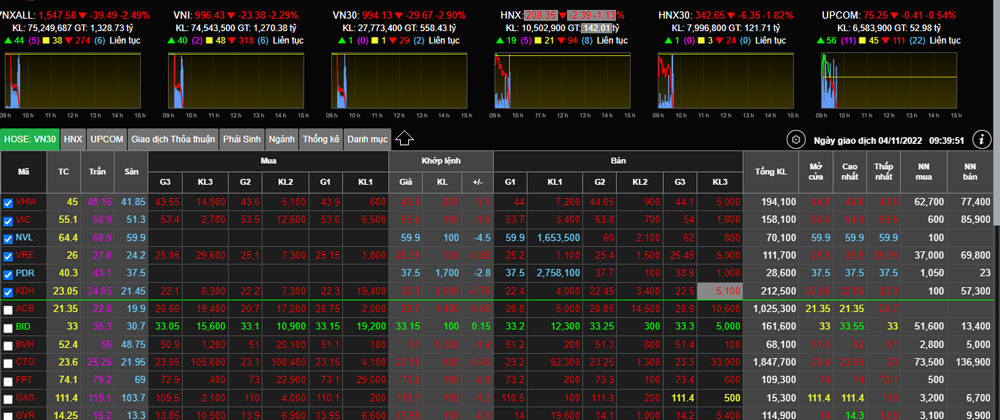Open the settings gear icon
Viewport: 1000px width, 420px height.
(x=796, y=140)
